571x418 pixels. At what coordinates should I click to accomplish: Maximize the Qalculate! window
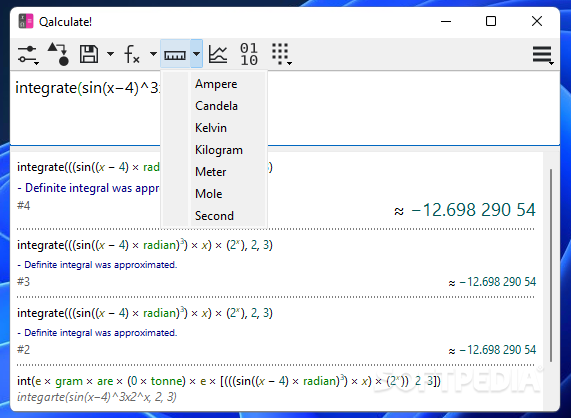click(x=491, y=21)
